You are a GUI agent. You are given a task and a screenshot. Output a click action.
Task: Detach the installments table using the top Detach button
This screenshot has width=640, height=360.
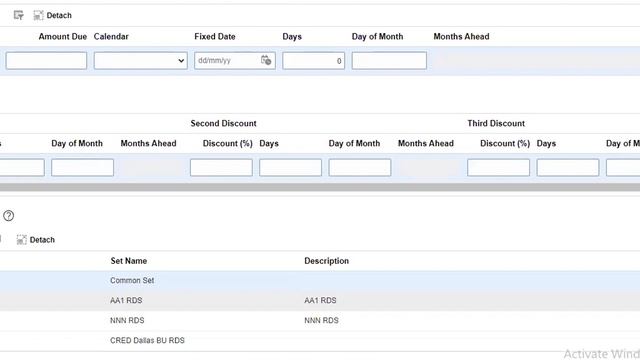point(53,16)
